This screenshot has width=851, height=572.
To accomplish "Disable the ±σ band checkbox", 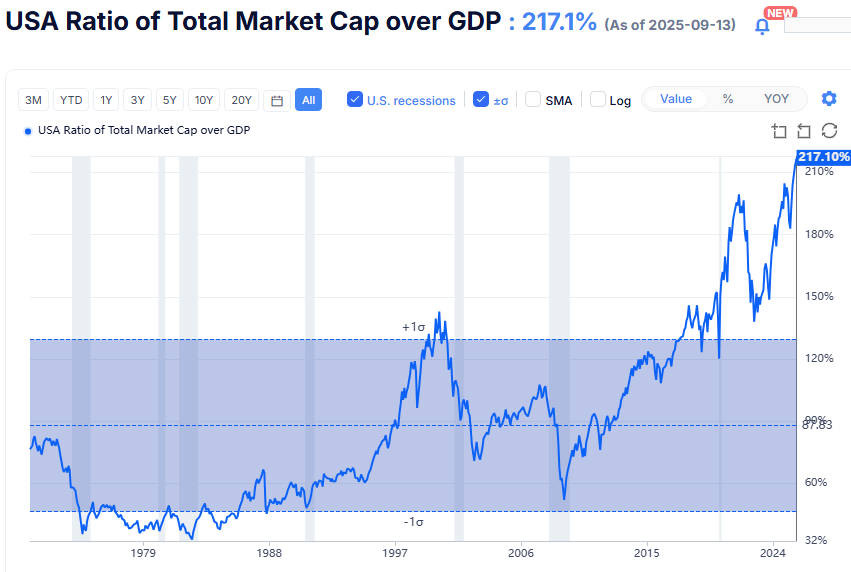I will tap(481, 99).
